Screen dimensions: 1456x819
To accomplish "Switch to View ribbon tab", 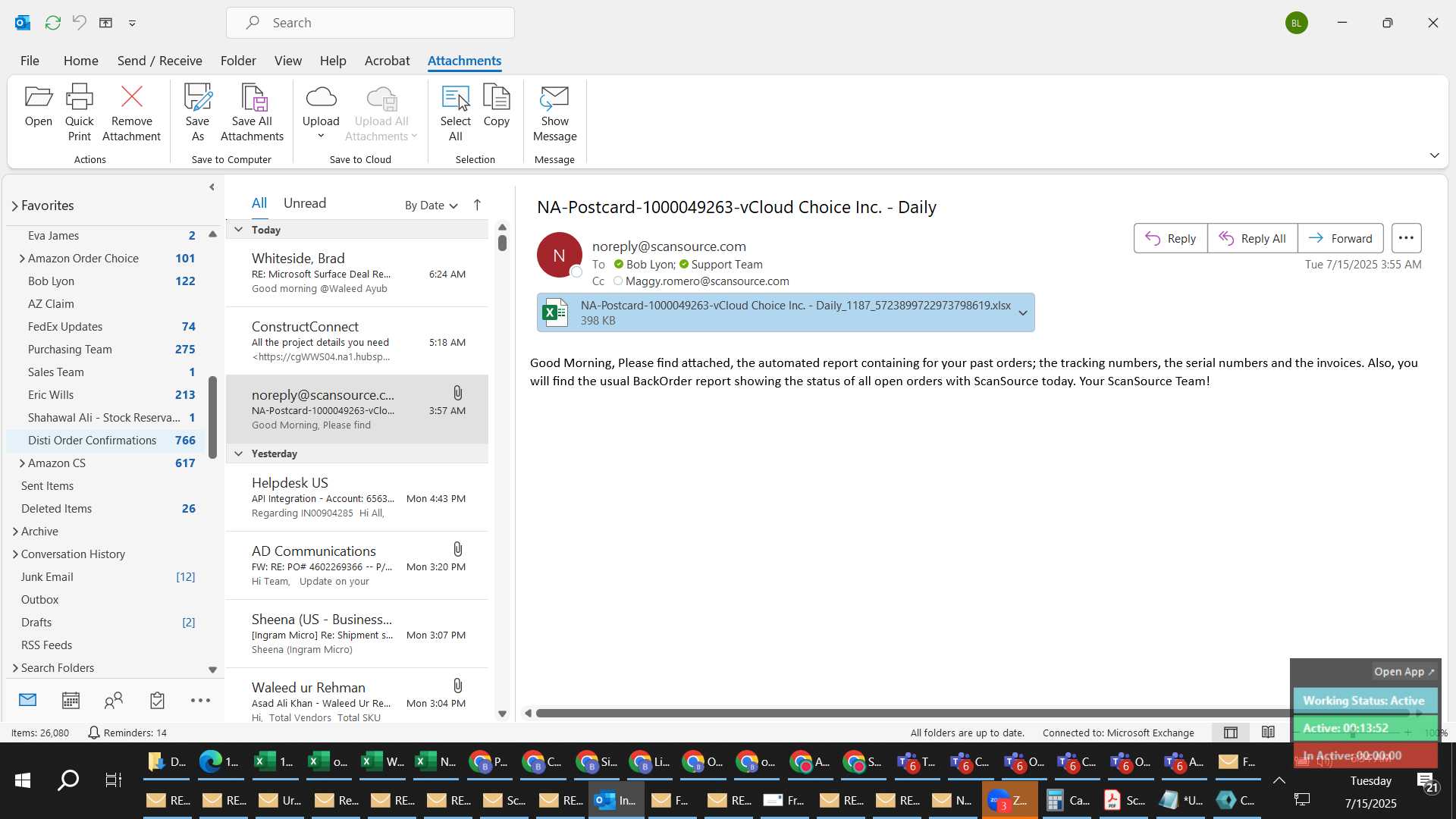I will 287,61.
